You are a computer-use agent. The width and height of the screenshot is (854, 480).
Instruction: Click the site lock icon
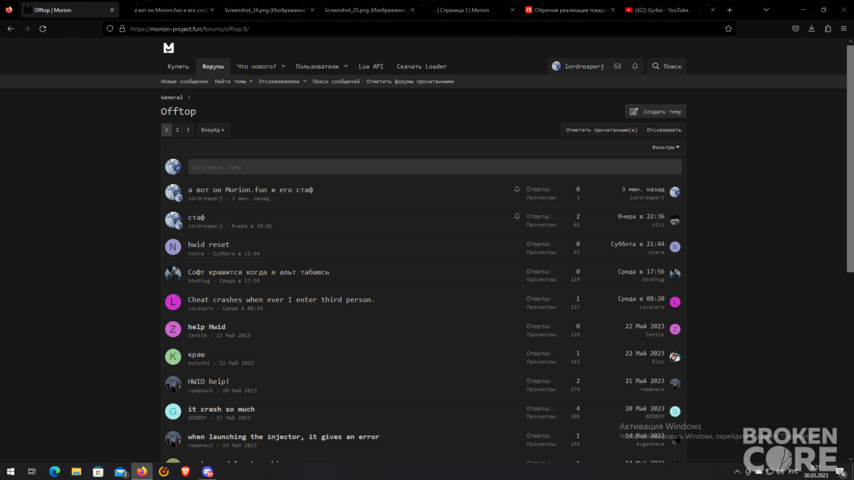tap(122, 29)
